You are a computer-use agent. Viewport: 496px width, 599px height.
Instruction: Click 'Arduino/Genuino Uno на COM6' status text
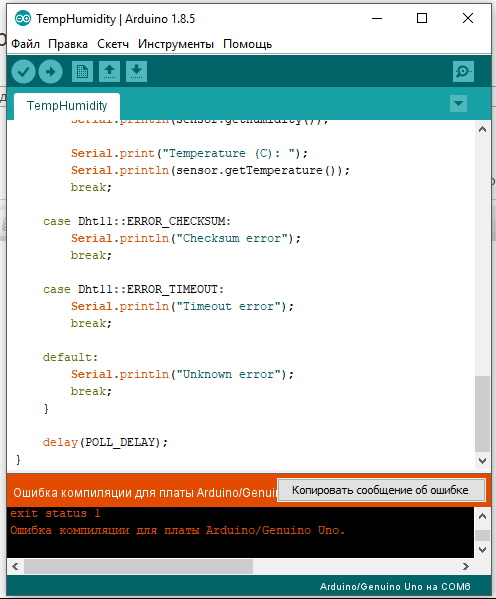pyautogui.click(x=395, y=586)
